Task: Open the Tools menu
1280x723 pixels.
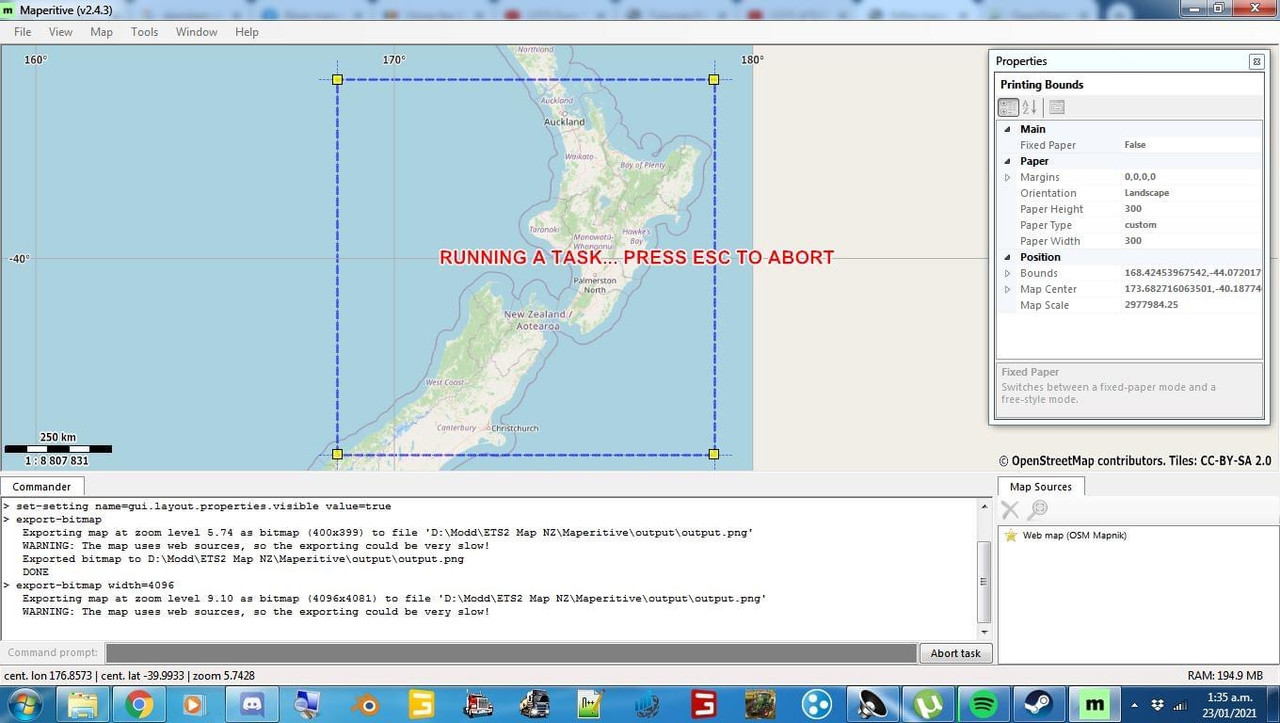Action: (144, 32)
